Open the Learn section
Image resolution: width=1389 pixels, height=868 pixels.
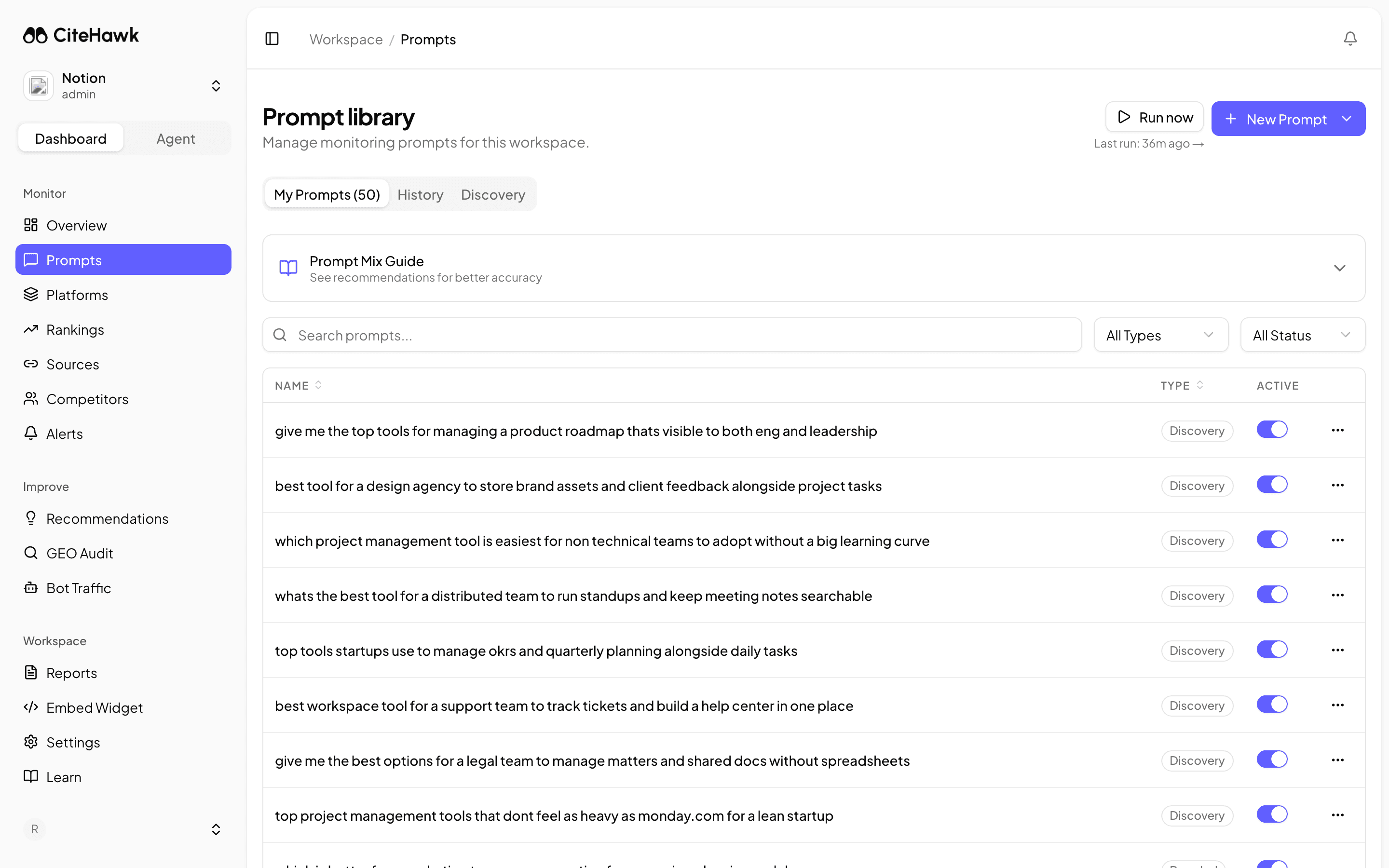[123, 777]
